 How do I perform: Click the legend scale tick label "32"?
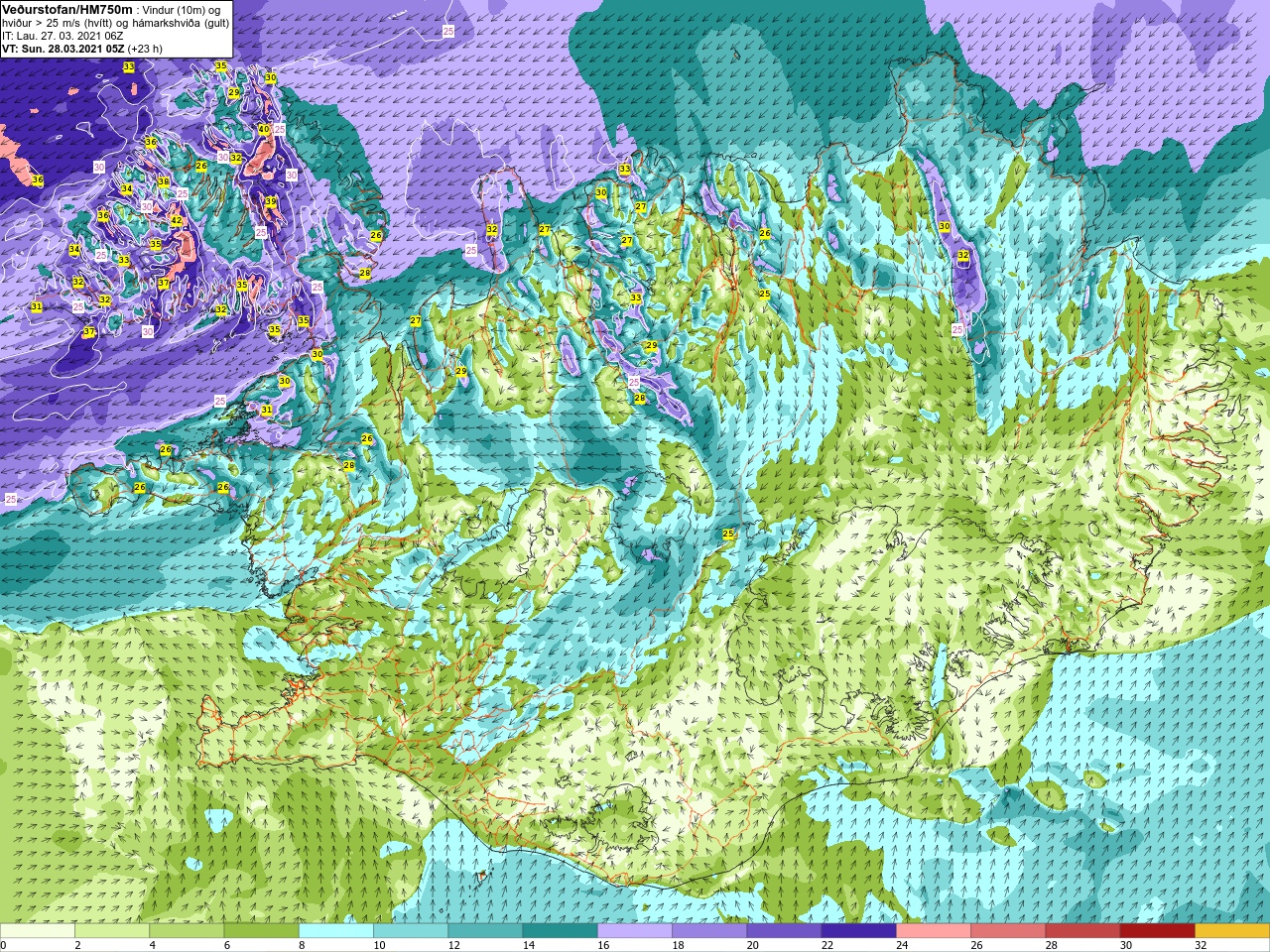(1201, 945)
